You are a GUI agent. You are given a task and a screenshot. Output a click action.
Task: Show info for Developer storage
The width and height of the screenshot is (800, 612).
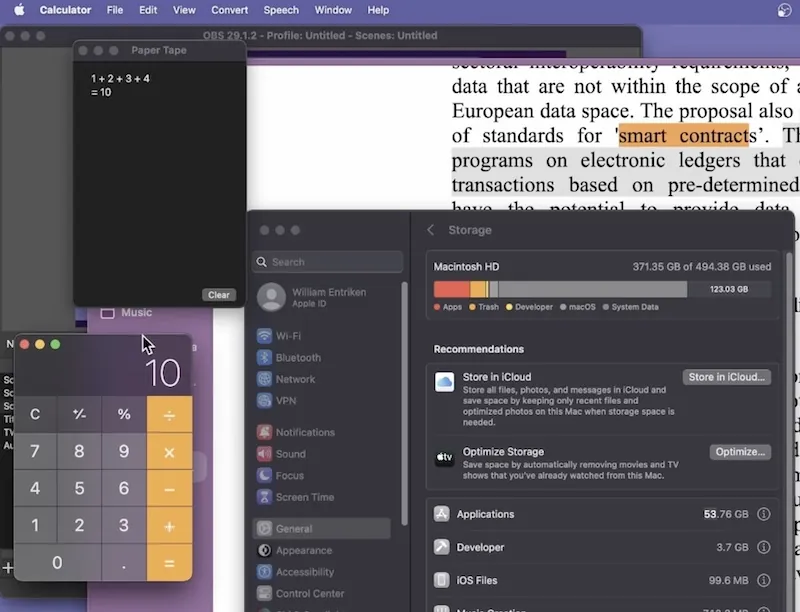coord(763,547)
